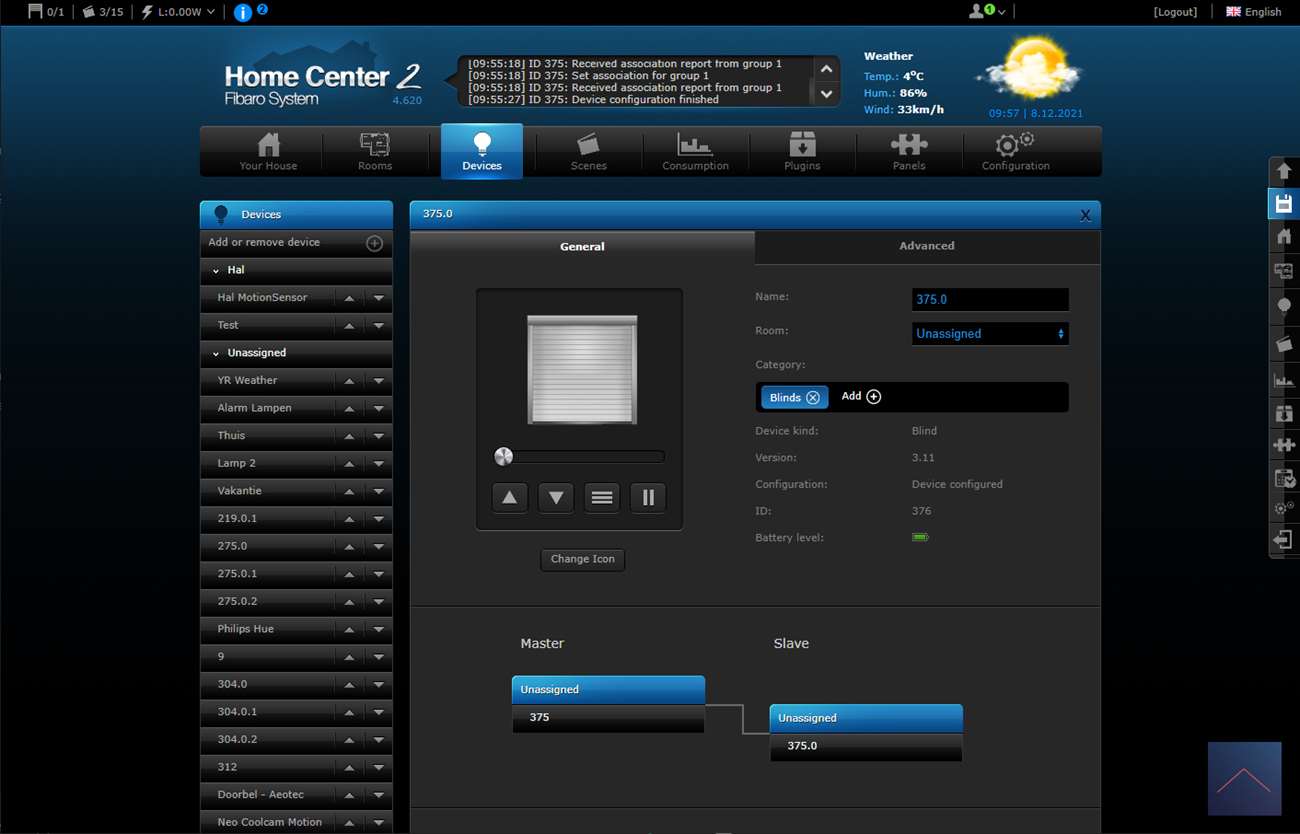Click the Name input field
Image resolution: width=1300 pixels, height=834 pixels.
(989, 299)
